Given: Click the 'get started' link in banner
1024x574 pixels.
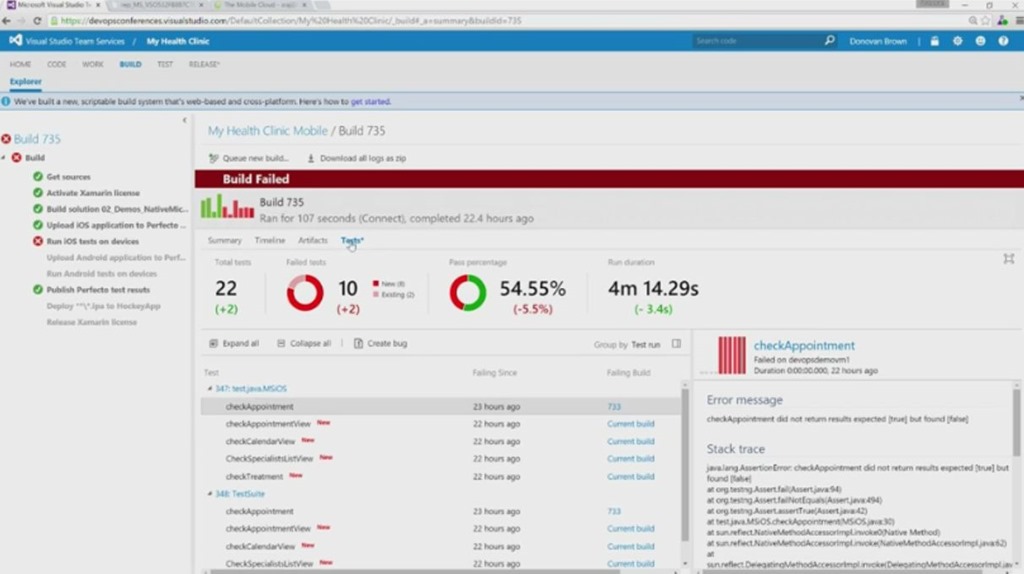Looking at the screenshot, I should tap(370, 101).
